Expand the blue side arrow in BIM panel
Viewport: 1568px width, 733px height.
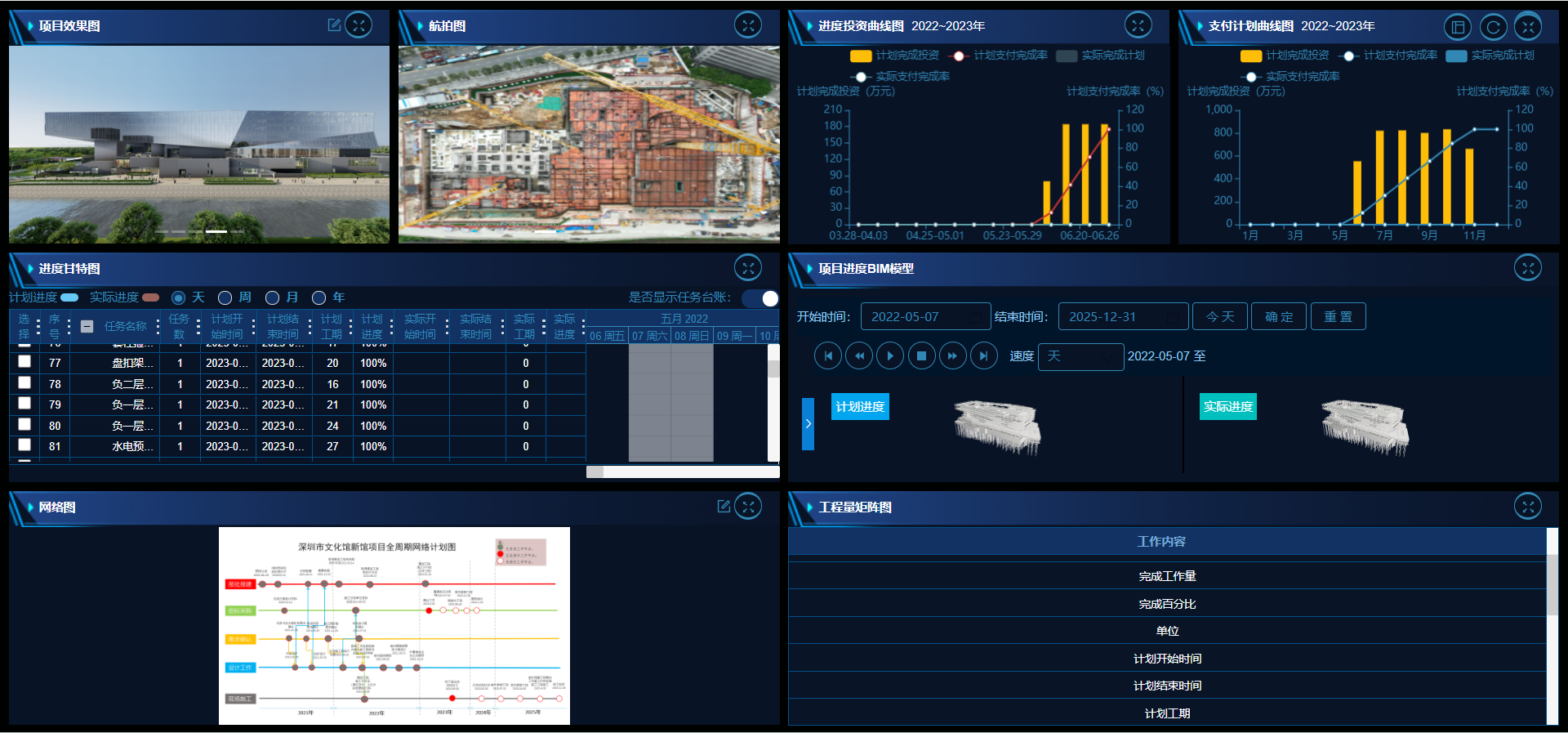(808, 423)
